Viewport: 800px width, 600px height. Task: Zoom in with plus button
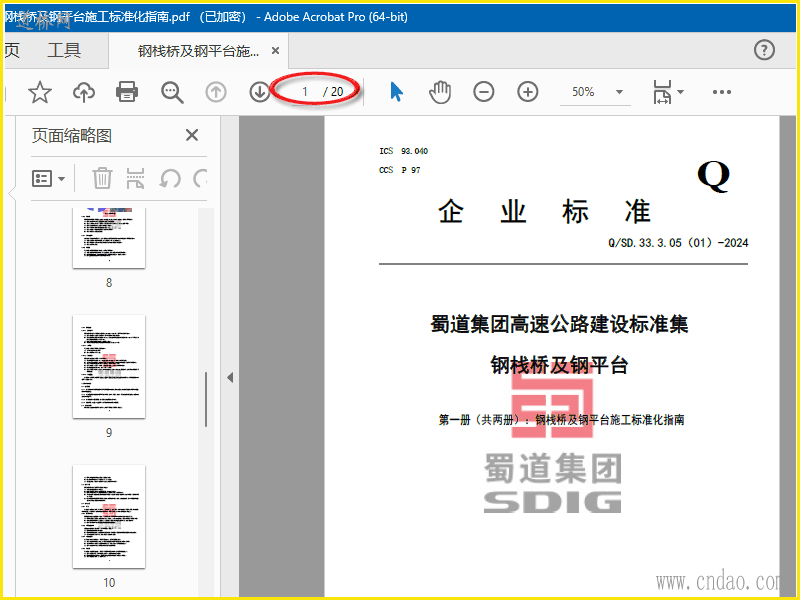(x=528, y=92)
